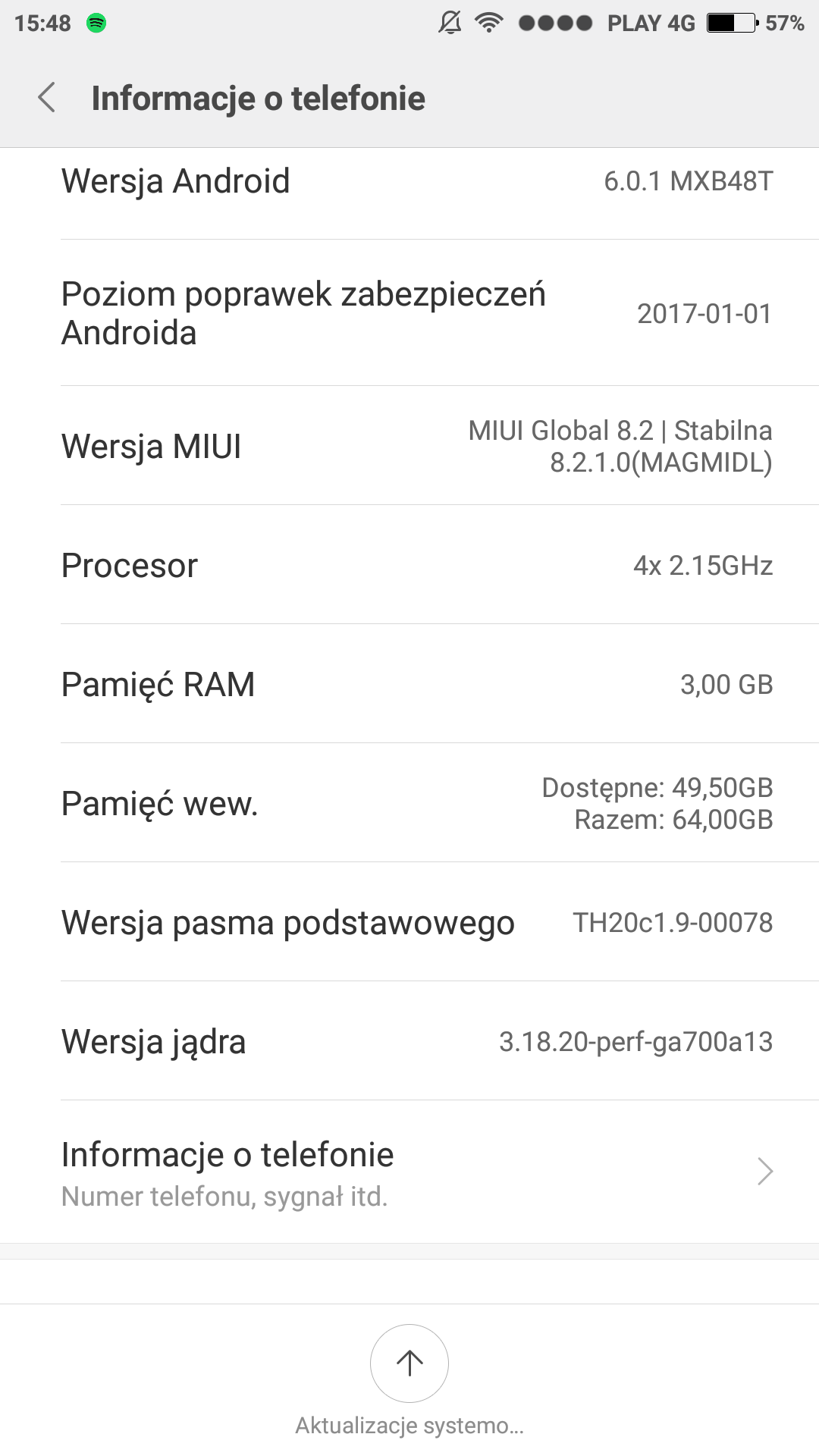Tap the Wersja jądra row

[409, 1042]
